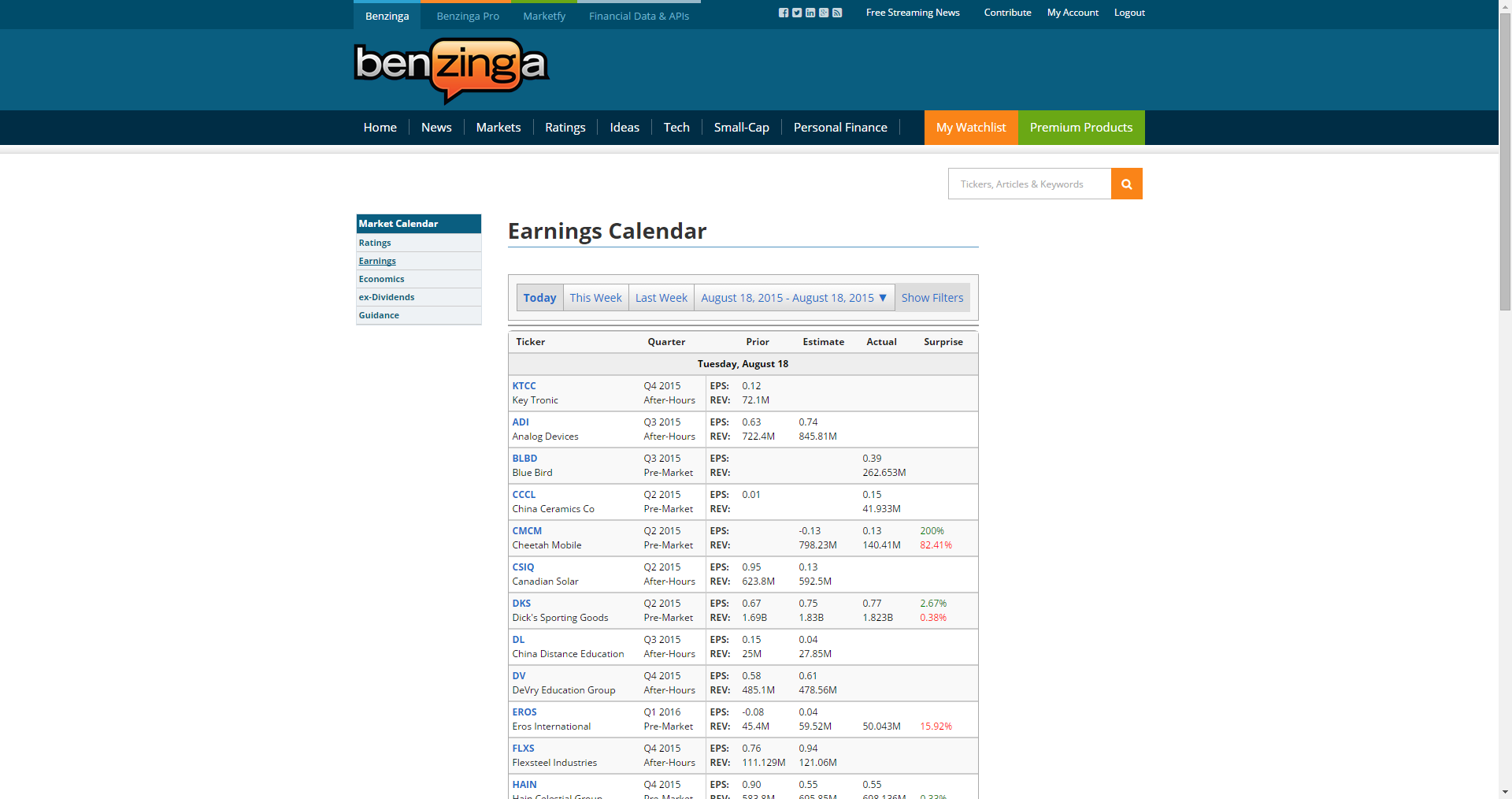This screenshot has width=1512, height=799.
Task: Open the Tech navigation menu
Action: coord(676,128)
